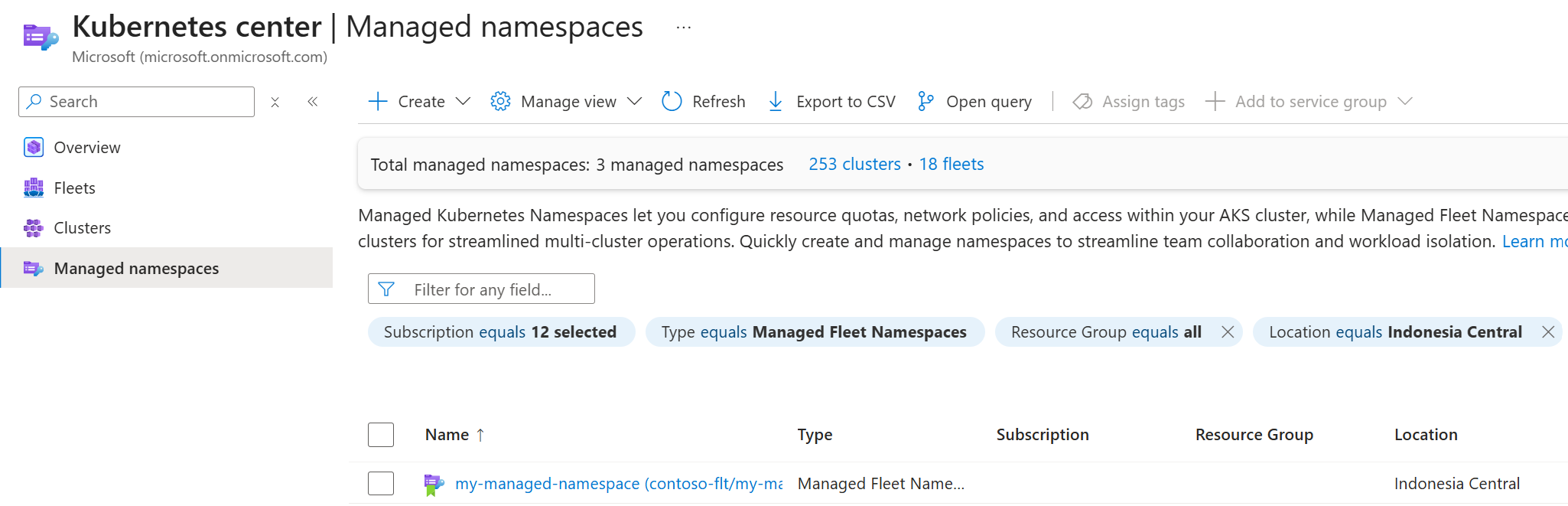Screen dimensions: 1568x506
Task: Expand the Create dropdown chevron
Action: point(463,102)
